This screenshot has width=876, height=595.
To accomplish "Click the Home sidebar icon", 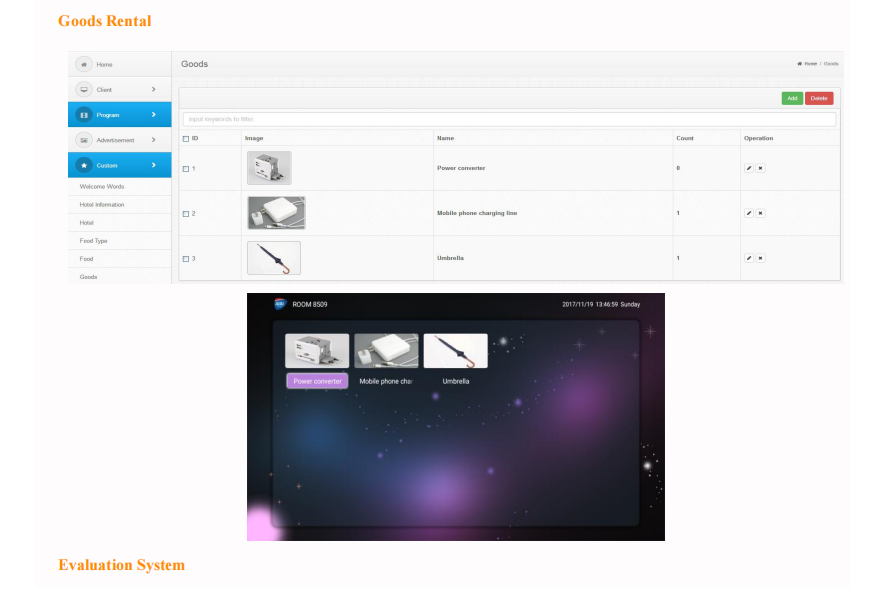I will (x=84, y=64).
